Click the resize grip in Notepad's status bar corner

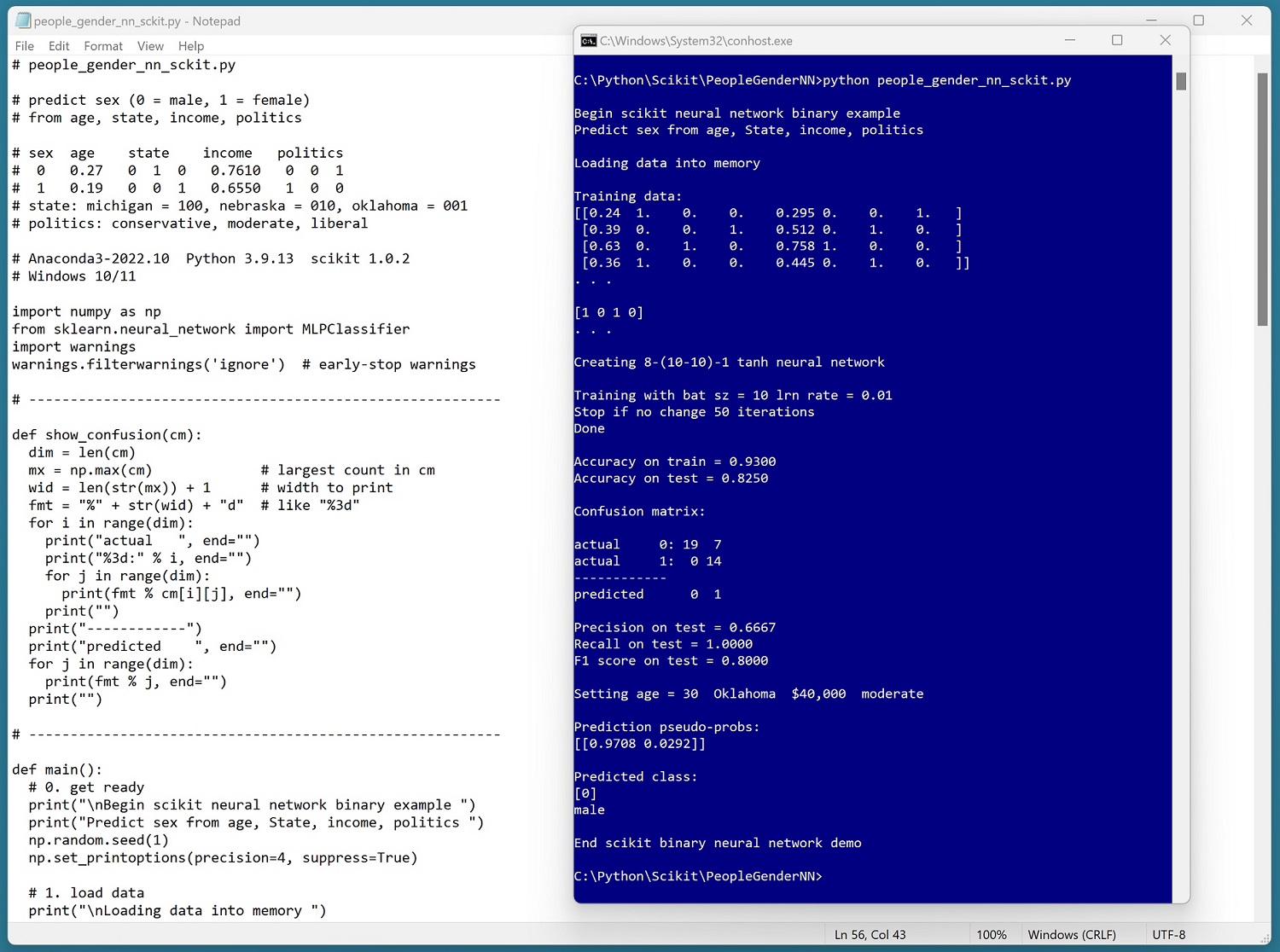click(1265, 938)
